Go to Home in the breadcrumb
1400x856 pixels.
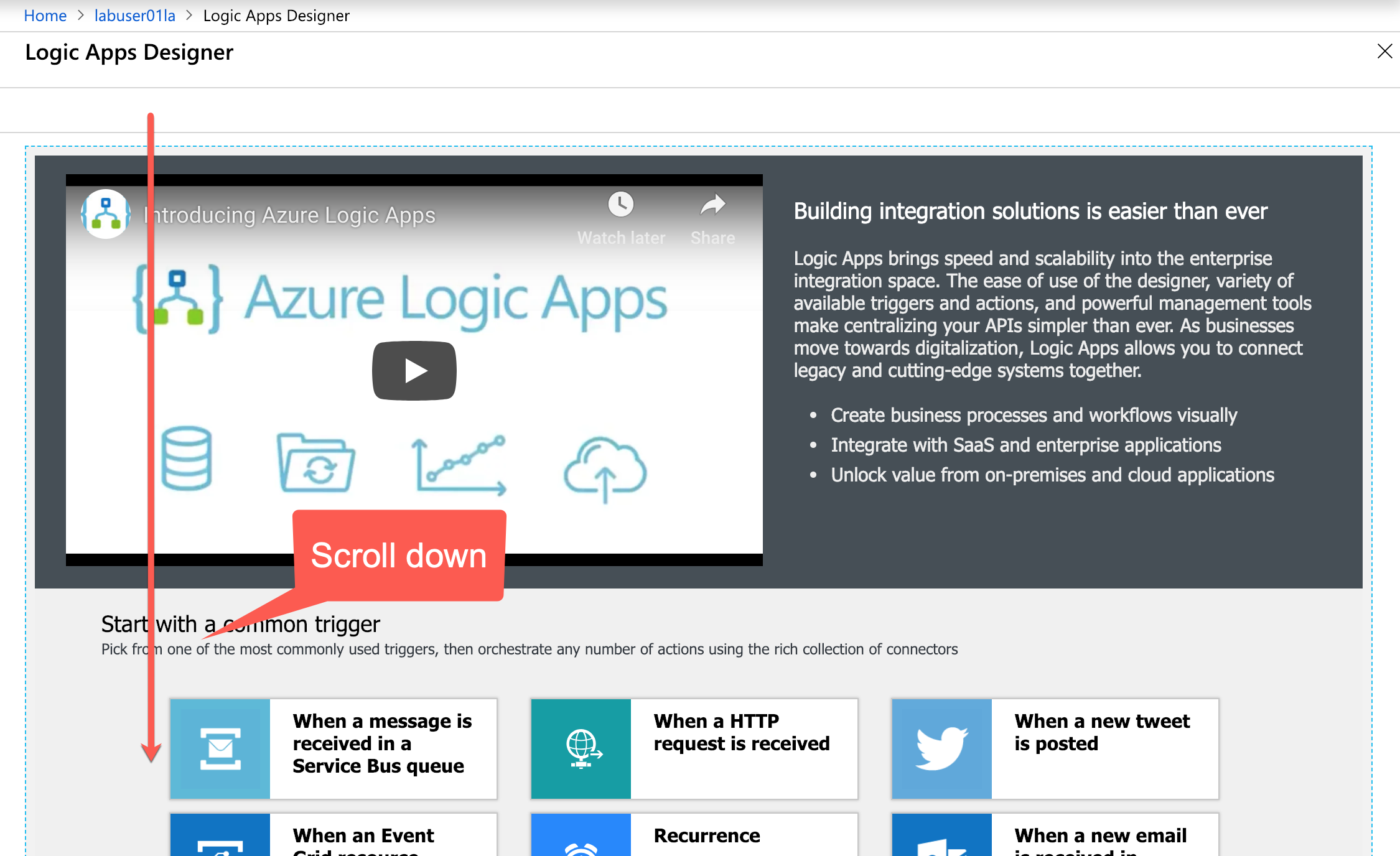pos(45,16)
